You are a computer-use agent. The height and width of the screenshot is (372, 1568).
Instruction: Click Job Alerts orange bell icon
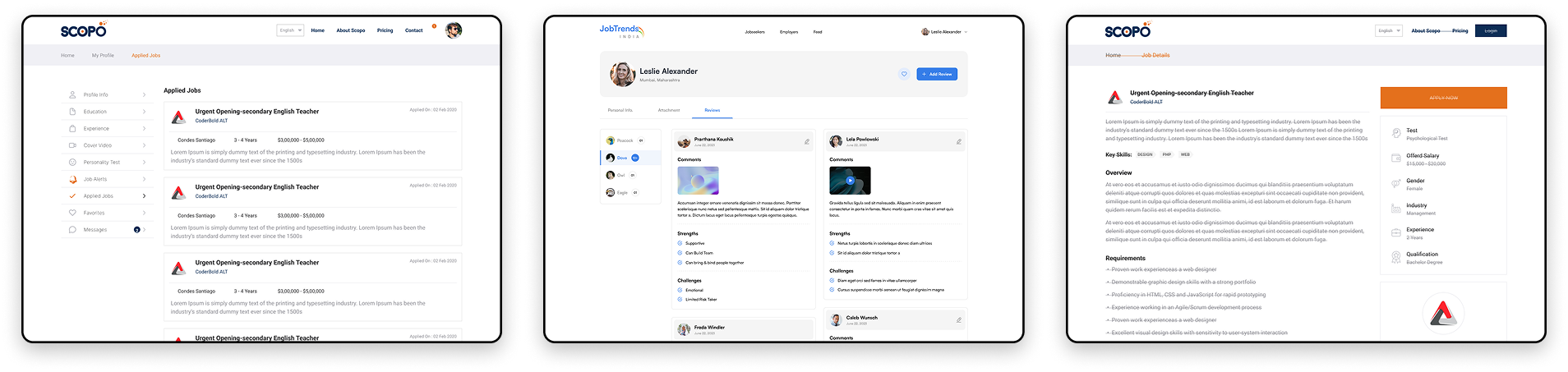click(x=72, y=179)
